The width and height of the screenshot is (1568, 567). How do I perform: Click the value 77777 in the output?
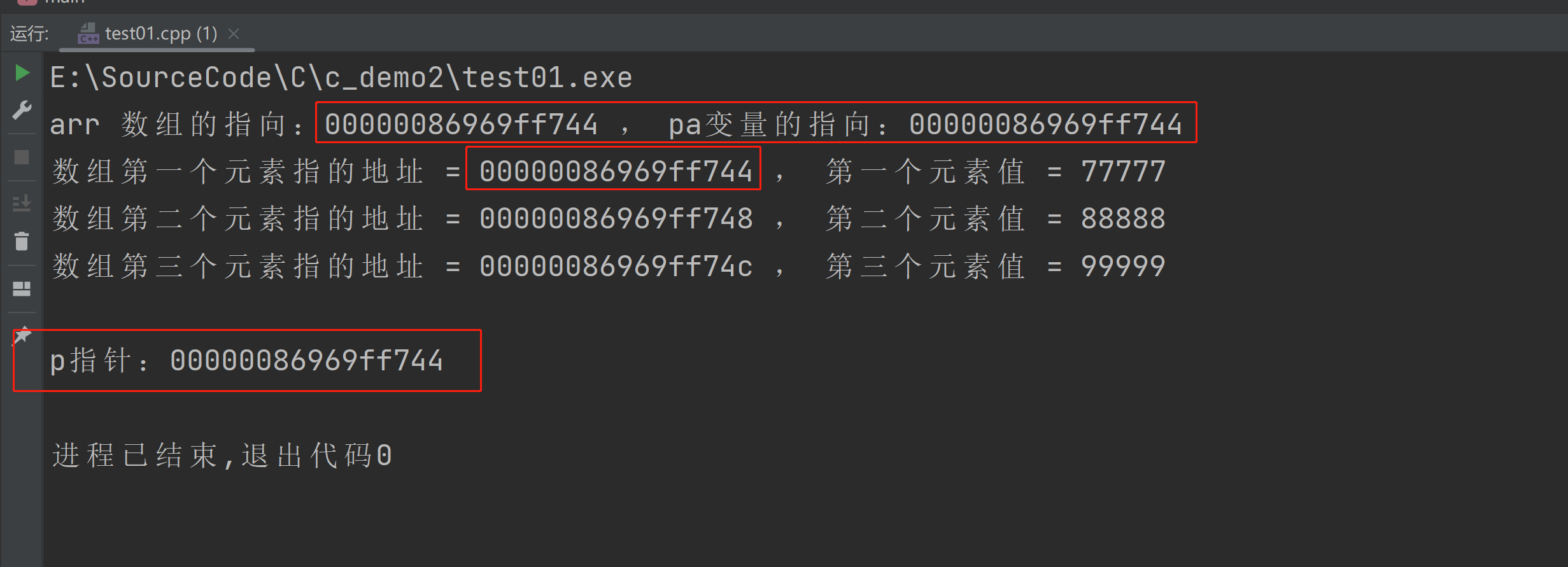(x=1123, y=171)
